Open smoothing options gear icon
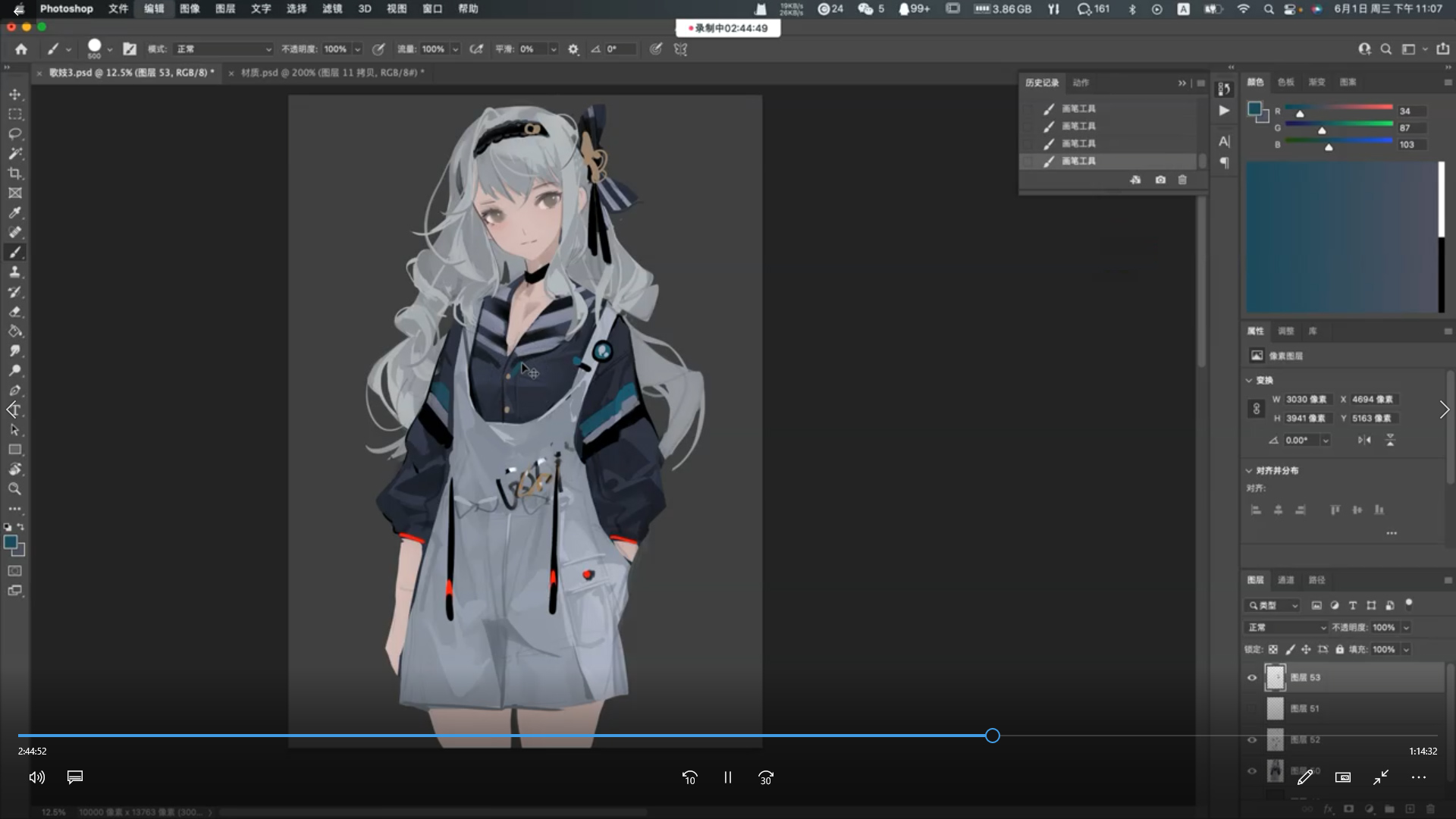 [x=573, y=49]
